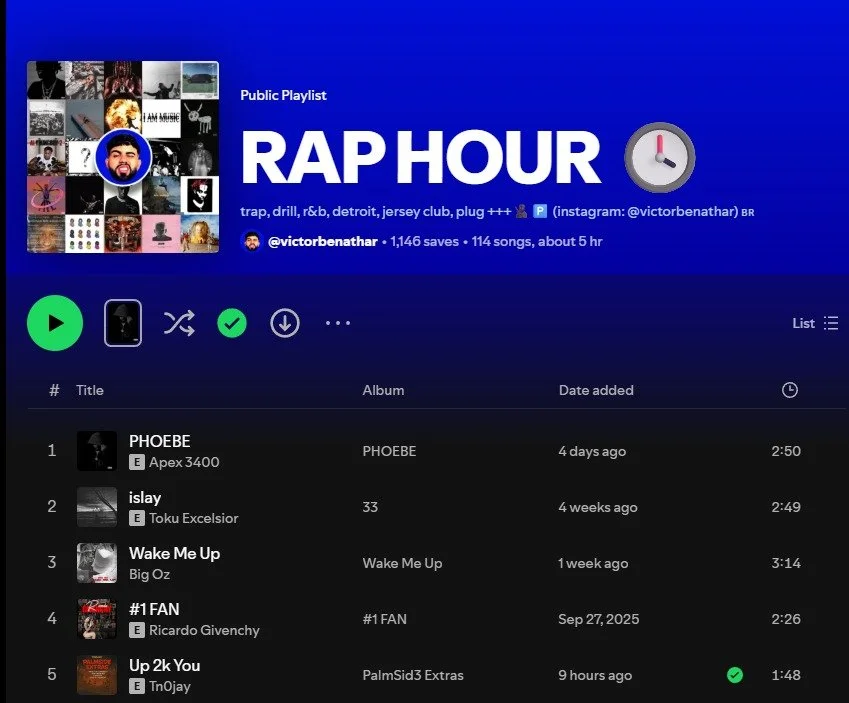Toggle the green saved checkmark in the toolbar
The image size is (849, 703).
(x=231, y=323)
